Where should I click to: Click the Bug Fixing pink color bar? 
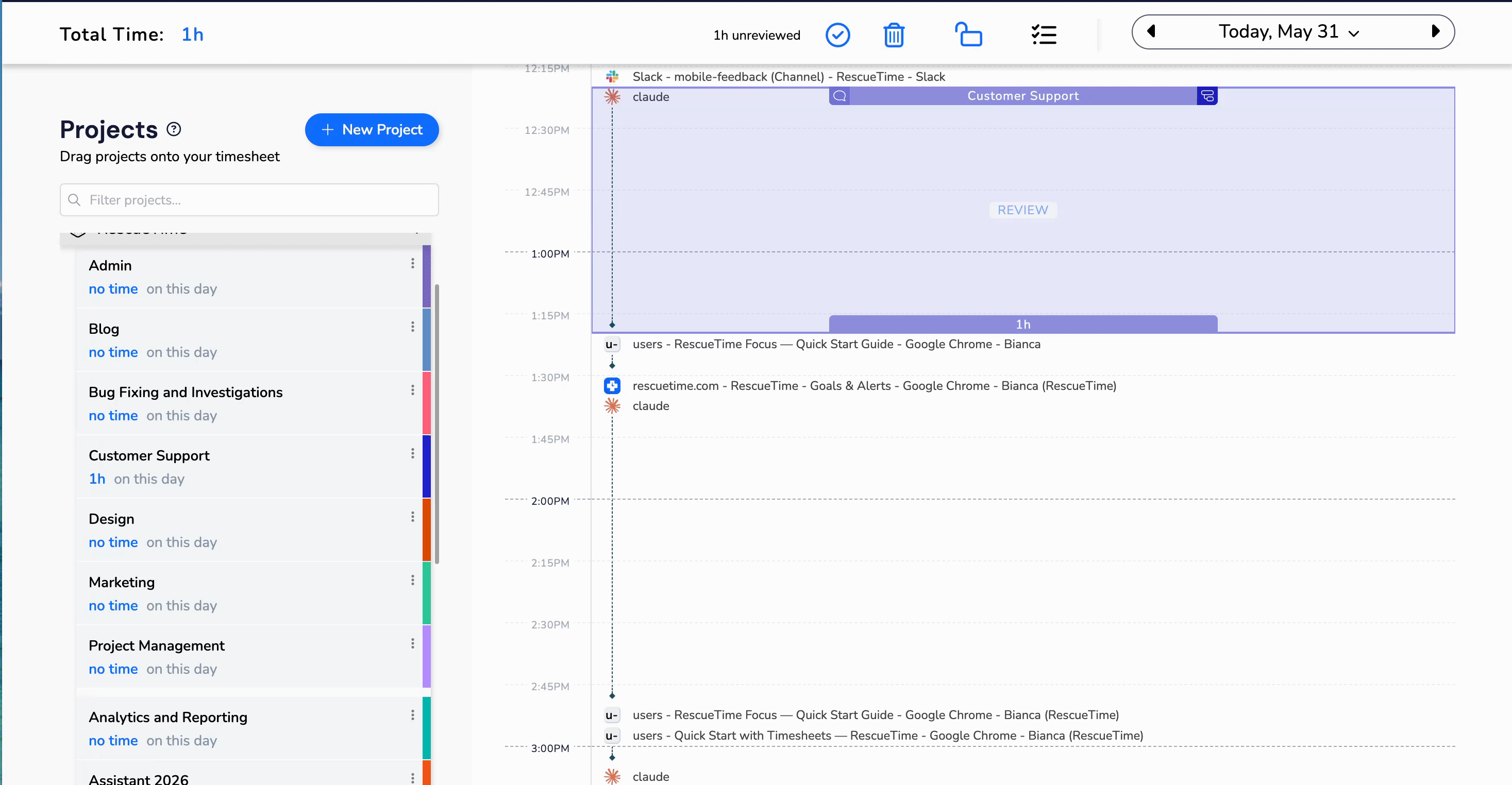click(427, 403)
